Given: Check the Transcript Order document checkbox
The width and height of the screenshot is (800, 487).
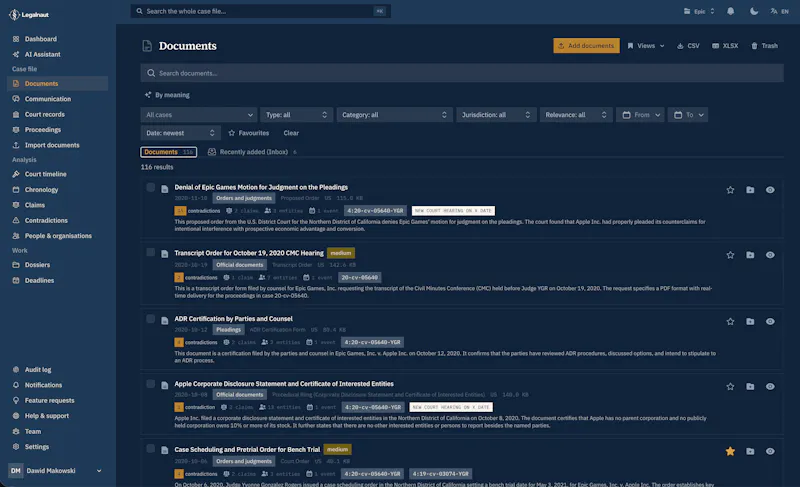Looking at the screenshot, I should click(151, 252).
